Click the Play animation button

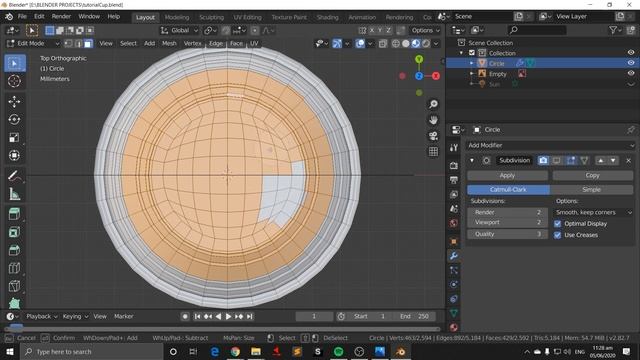tap(228, 316)
